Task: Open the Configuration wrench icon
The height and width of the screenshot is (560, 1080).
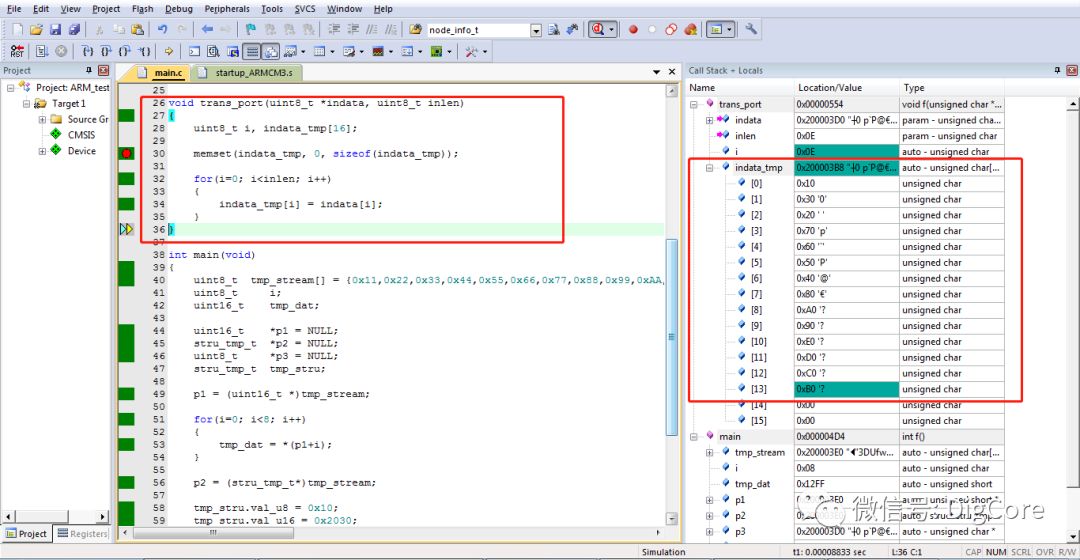Action: [x=751, y=30]
